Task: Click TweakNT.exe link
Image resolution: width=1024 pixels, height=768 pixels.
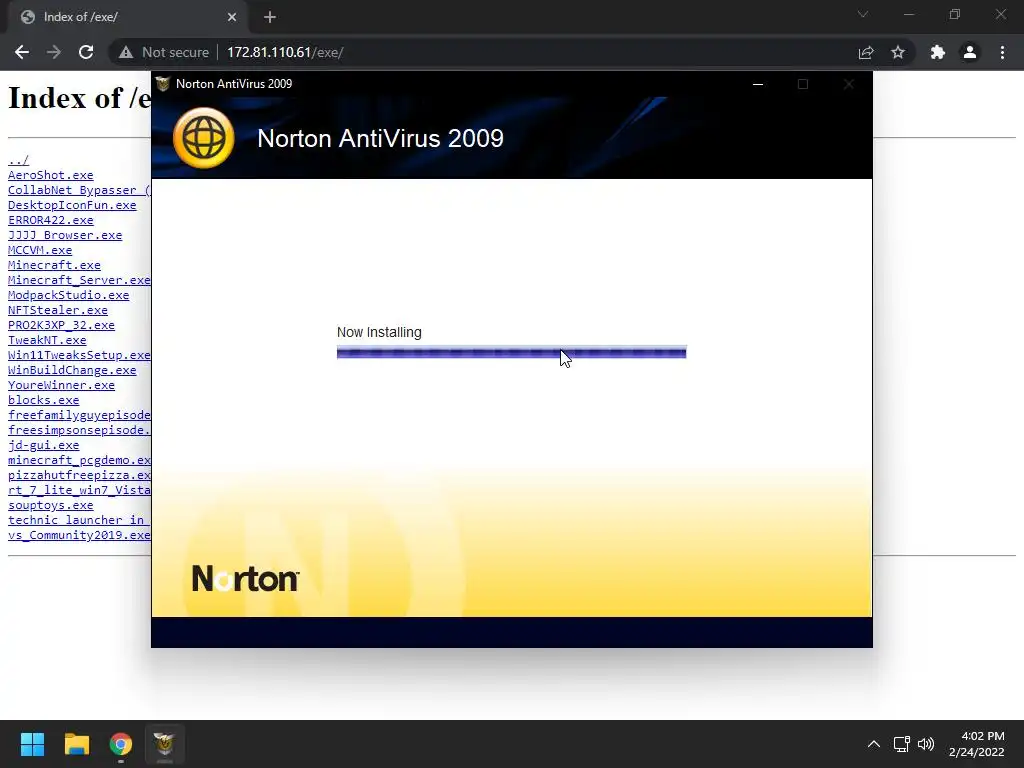Action: 47,340
